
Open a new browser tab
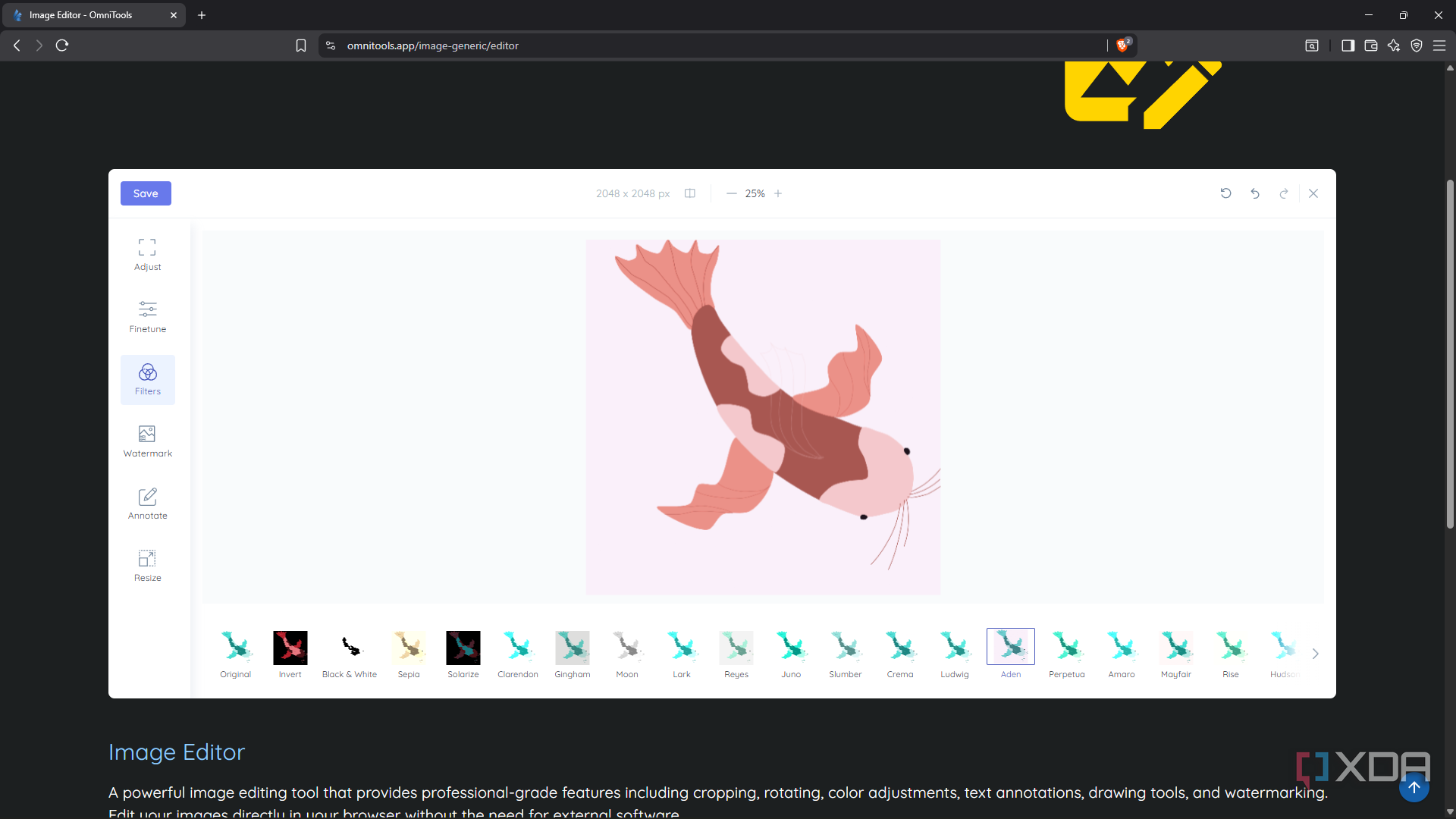(202, 15)
